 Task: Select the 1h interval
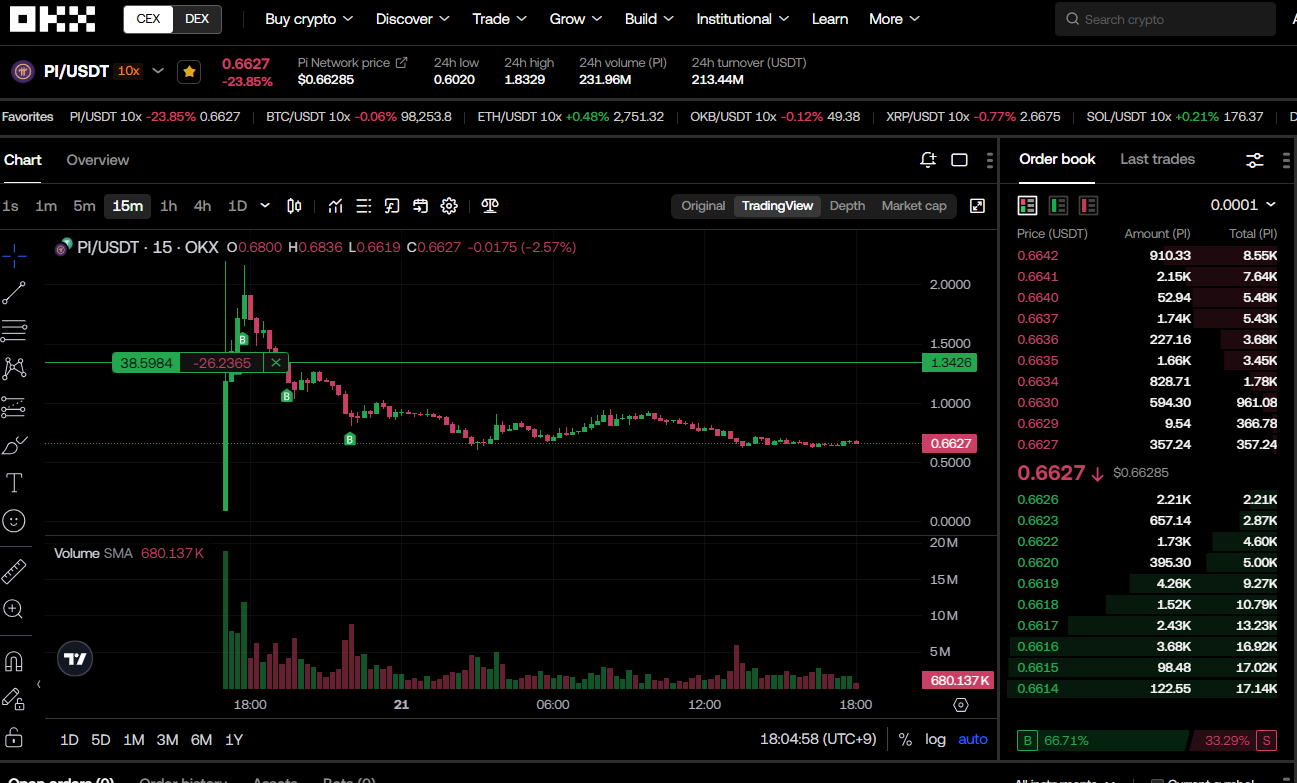point(169,206)
